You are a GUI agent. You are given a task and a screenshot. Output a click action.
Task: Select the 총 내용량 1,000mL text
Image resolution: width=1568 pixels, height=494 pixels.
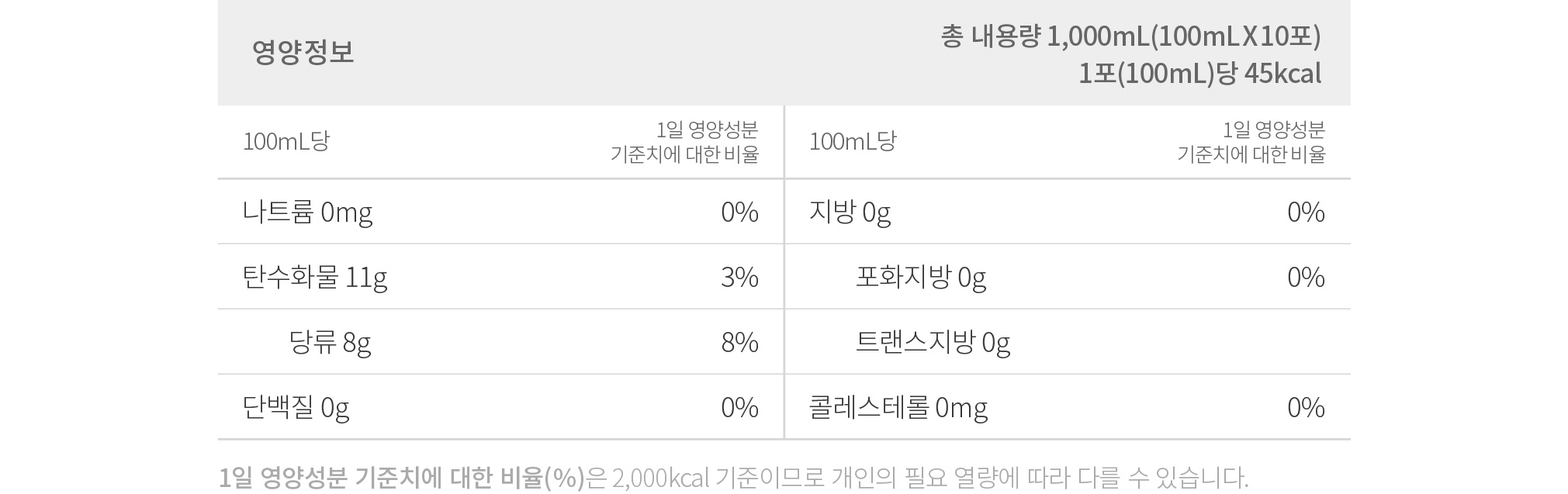pos(1045,36)
